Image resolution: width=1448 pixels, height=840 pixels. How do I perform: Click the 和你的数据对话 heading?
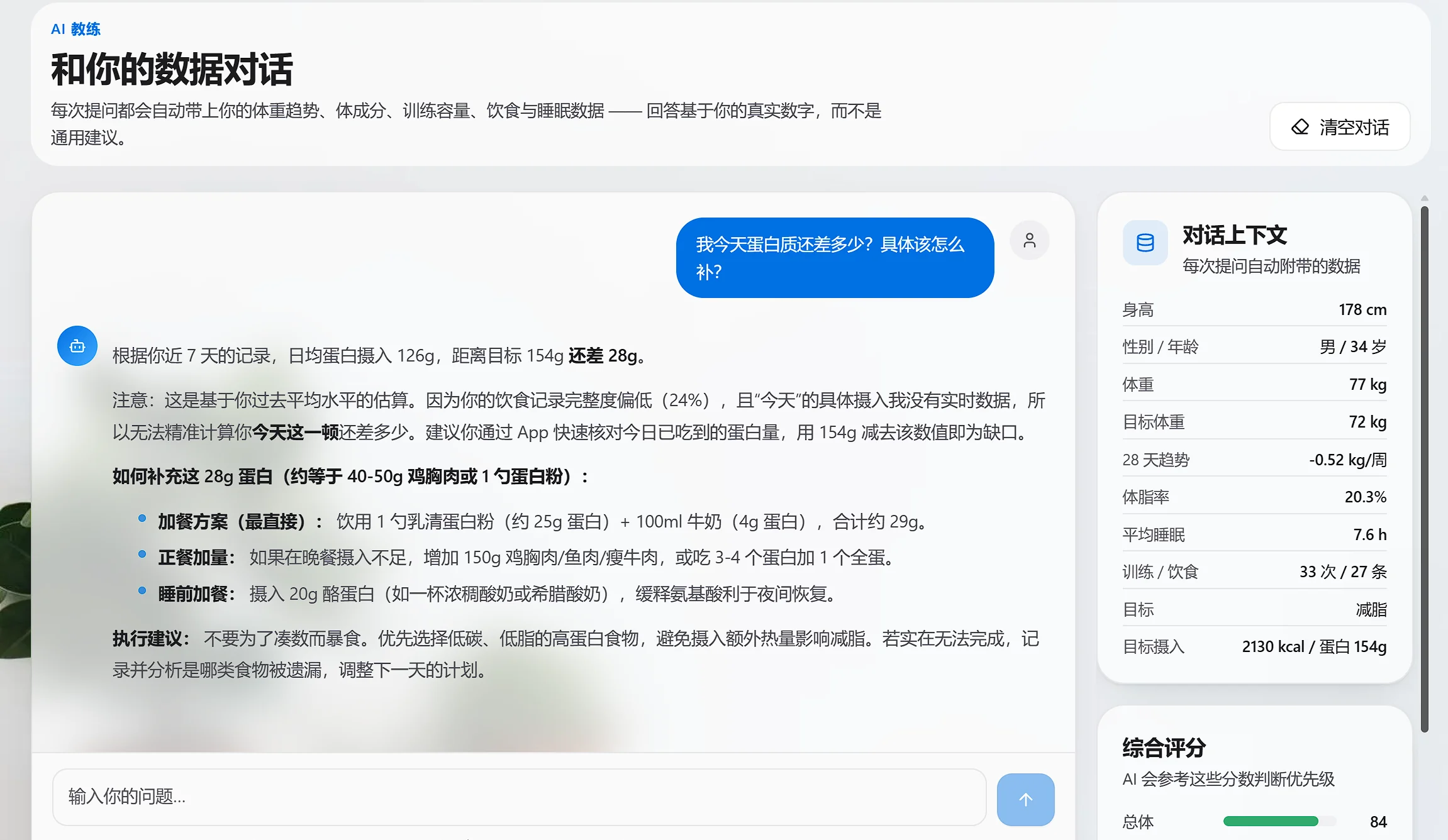[x=172, y=69]
